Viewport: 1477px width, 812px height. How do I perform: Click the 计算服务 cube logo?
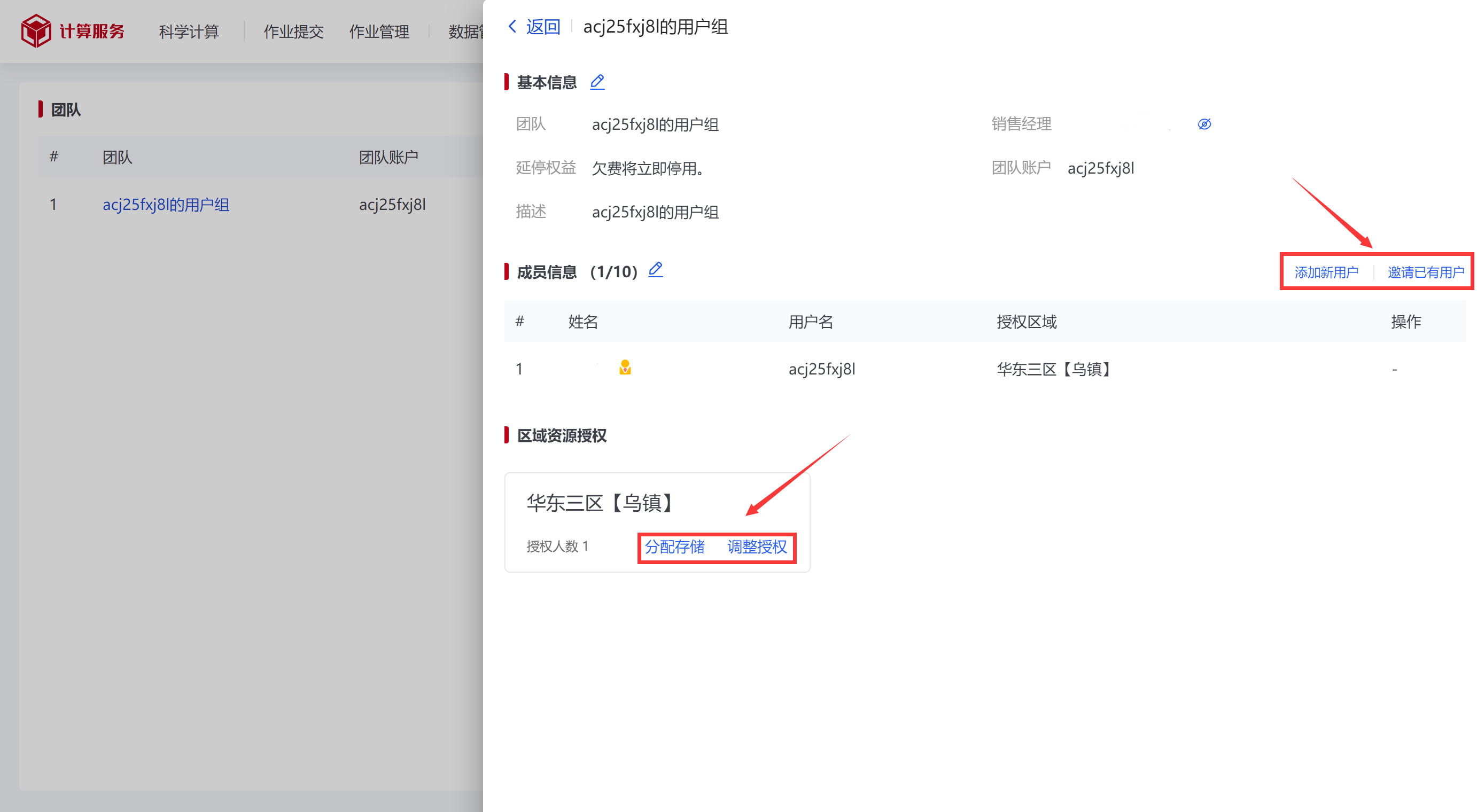tap(36, 30)
